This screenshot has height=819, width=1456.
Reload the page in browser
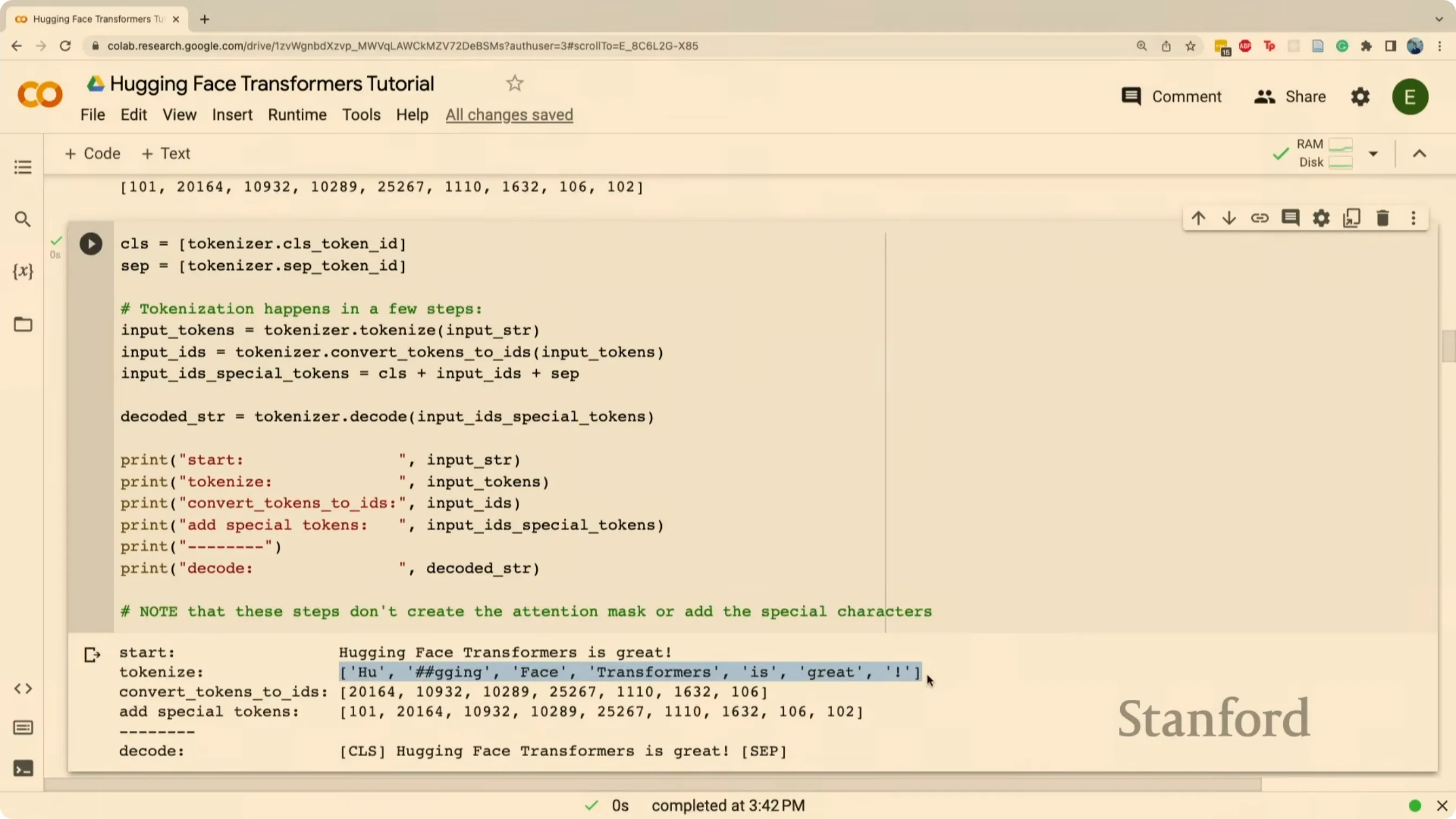click(x=65, y=46)
